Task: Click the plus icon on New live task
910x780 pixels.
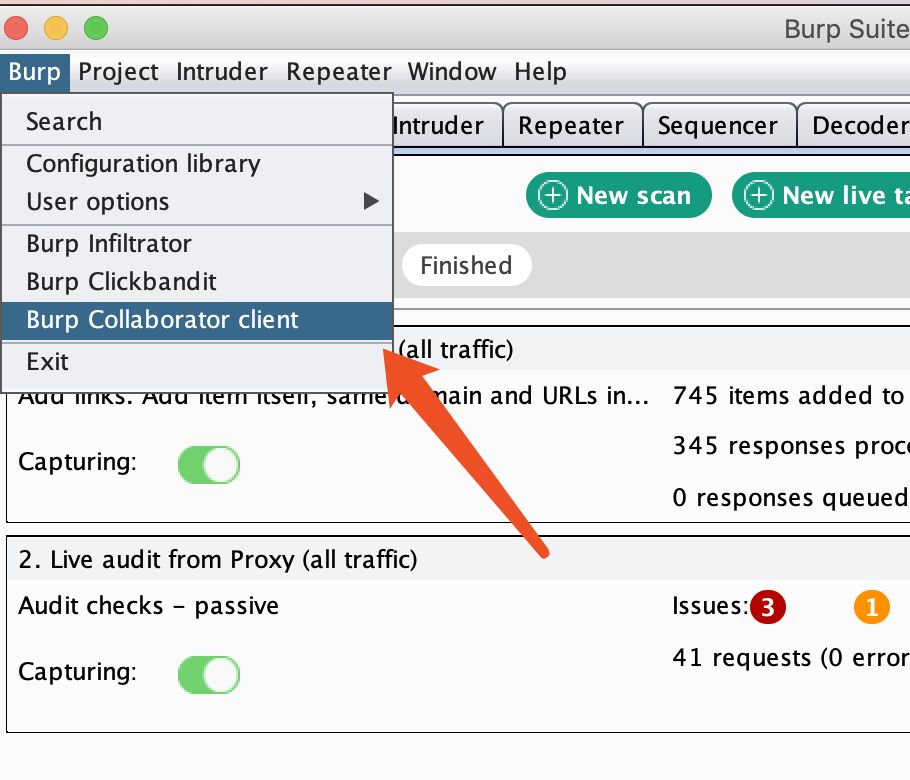Action: click(x=759, y=195)
